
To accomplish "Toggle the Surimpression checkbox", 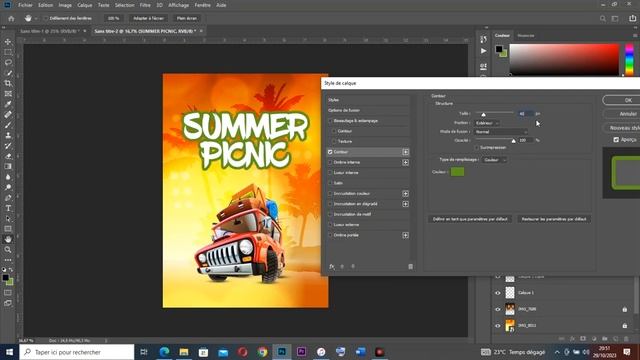I will click(x=476, y=147).
